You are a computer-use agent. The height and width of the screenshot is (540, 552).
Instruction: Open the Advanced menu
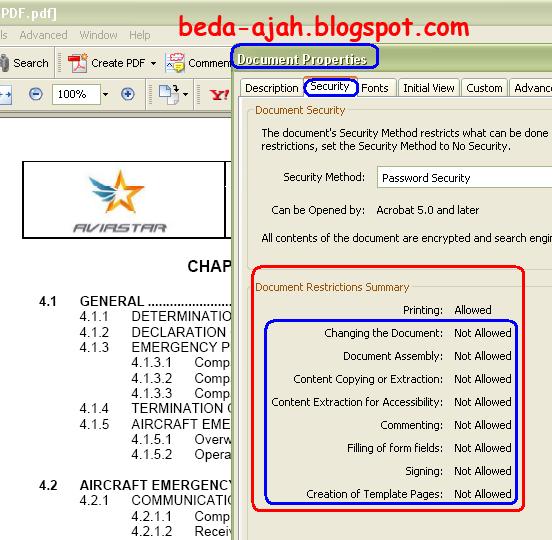[x=43, y=35]
